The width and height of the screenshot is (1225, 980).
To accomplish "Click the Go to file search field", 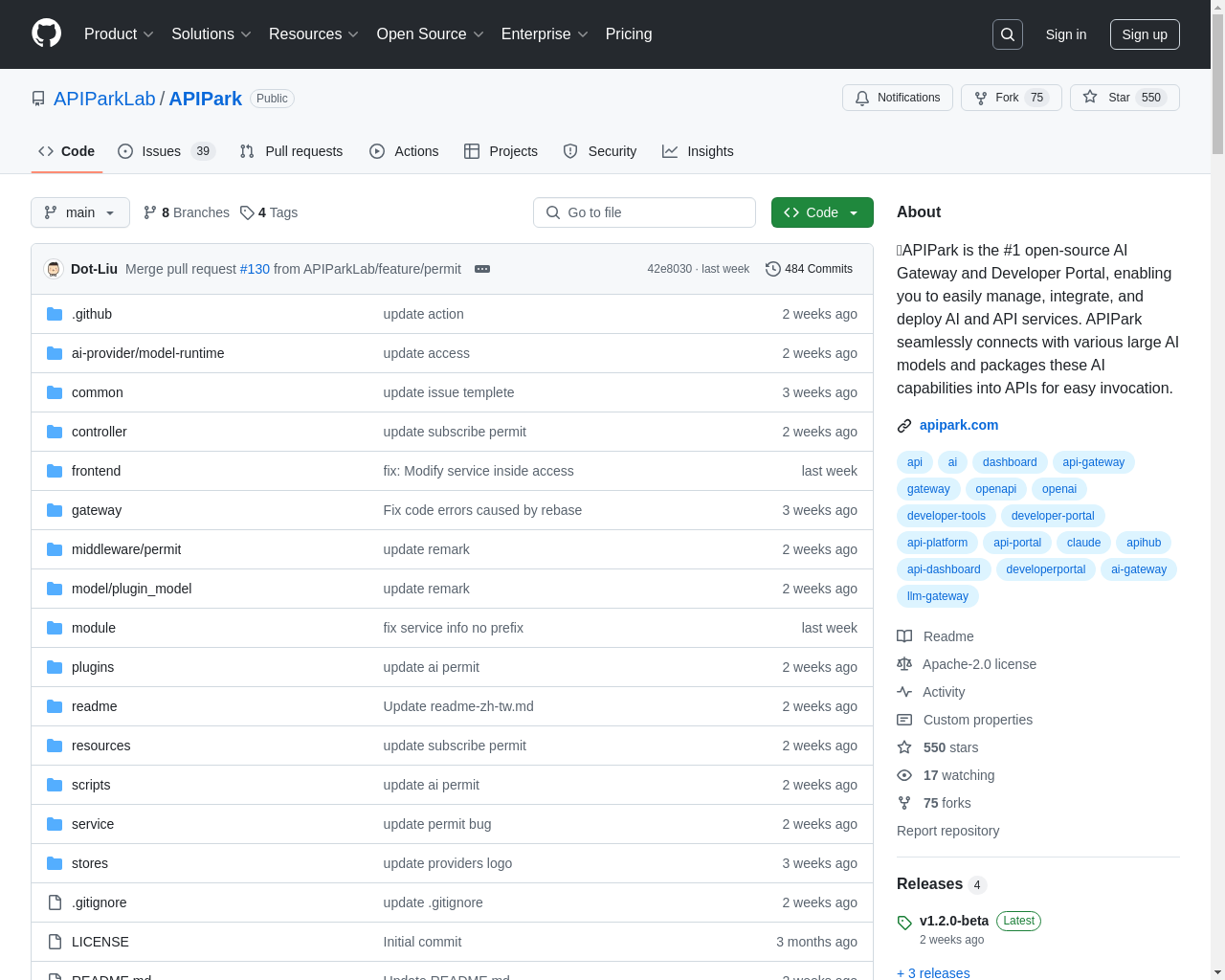I will 644,212.
